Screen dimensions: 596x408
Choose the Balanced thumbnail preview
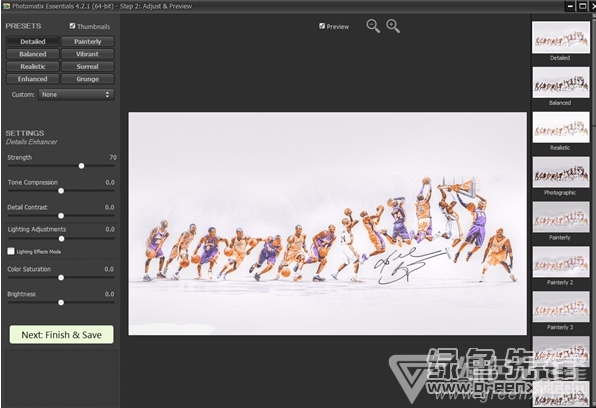coord(561,82)
